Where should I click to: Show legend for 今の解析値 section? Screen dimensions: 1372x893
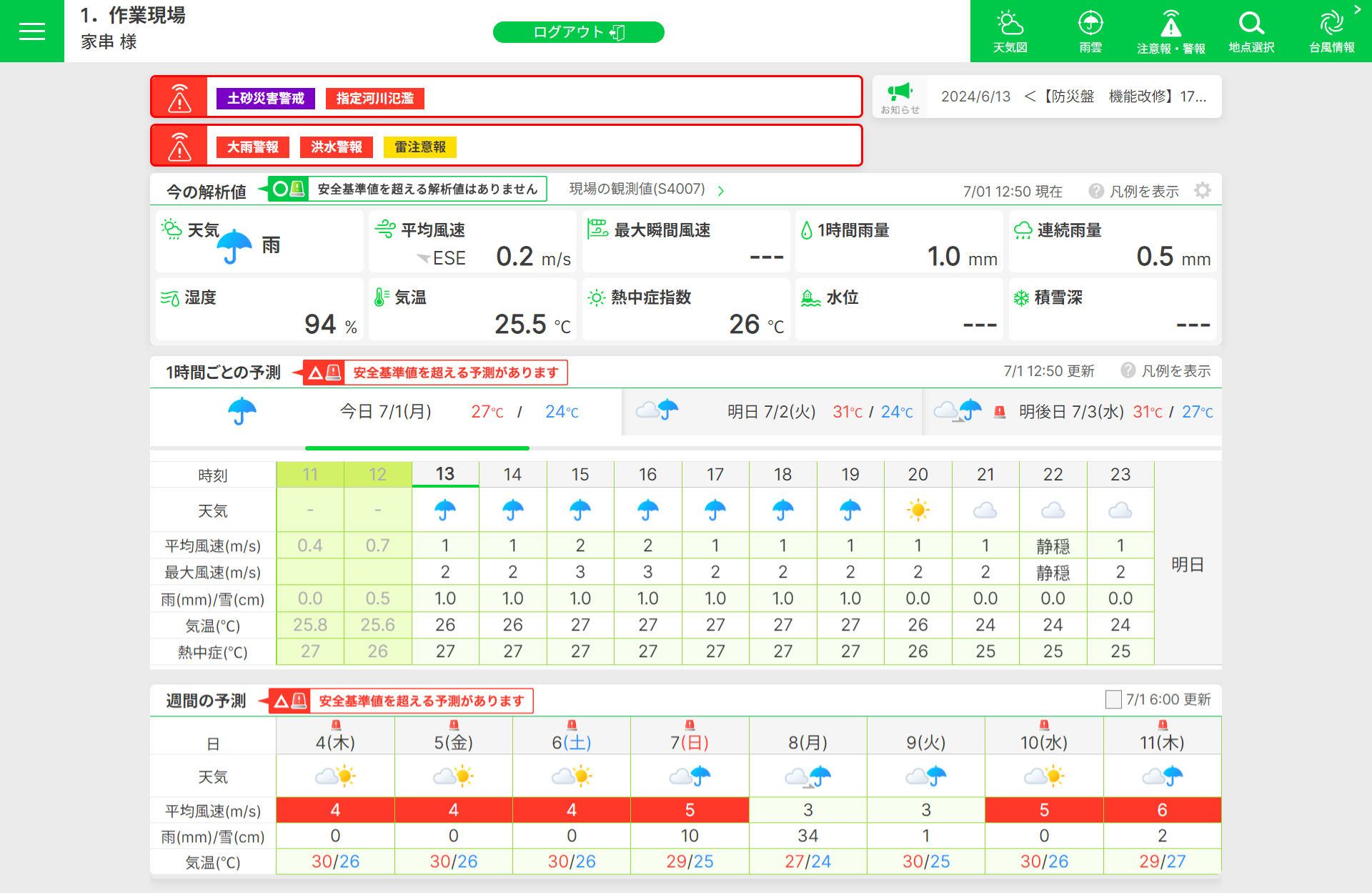tap(1134, 191)
